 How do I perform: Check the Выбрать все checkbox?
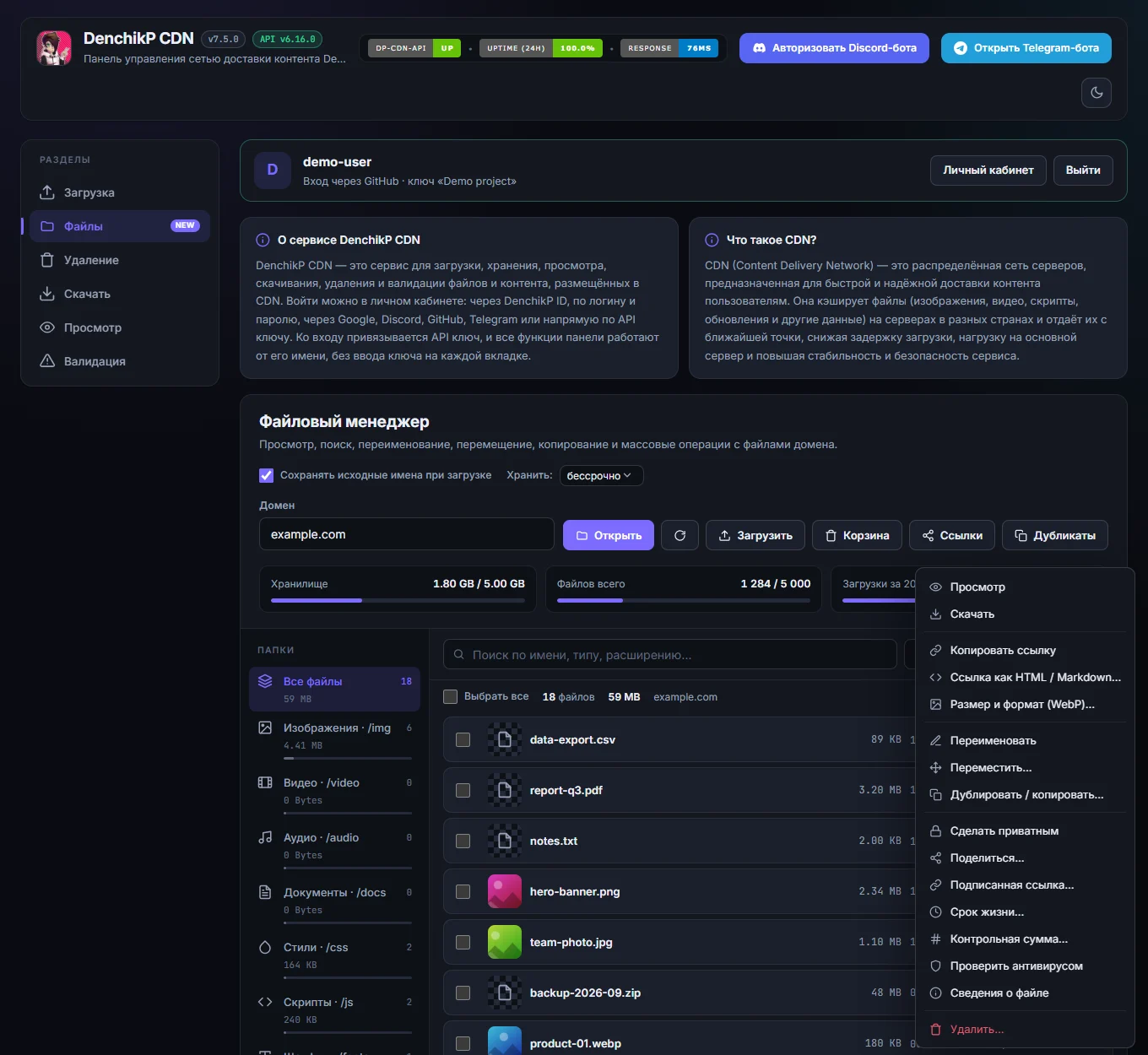pos(451,696)
